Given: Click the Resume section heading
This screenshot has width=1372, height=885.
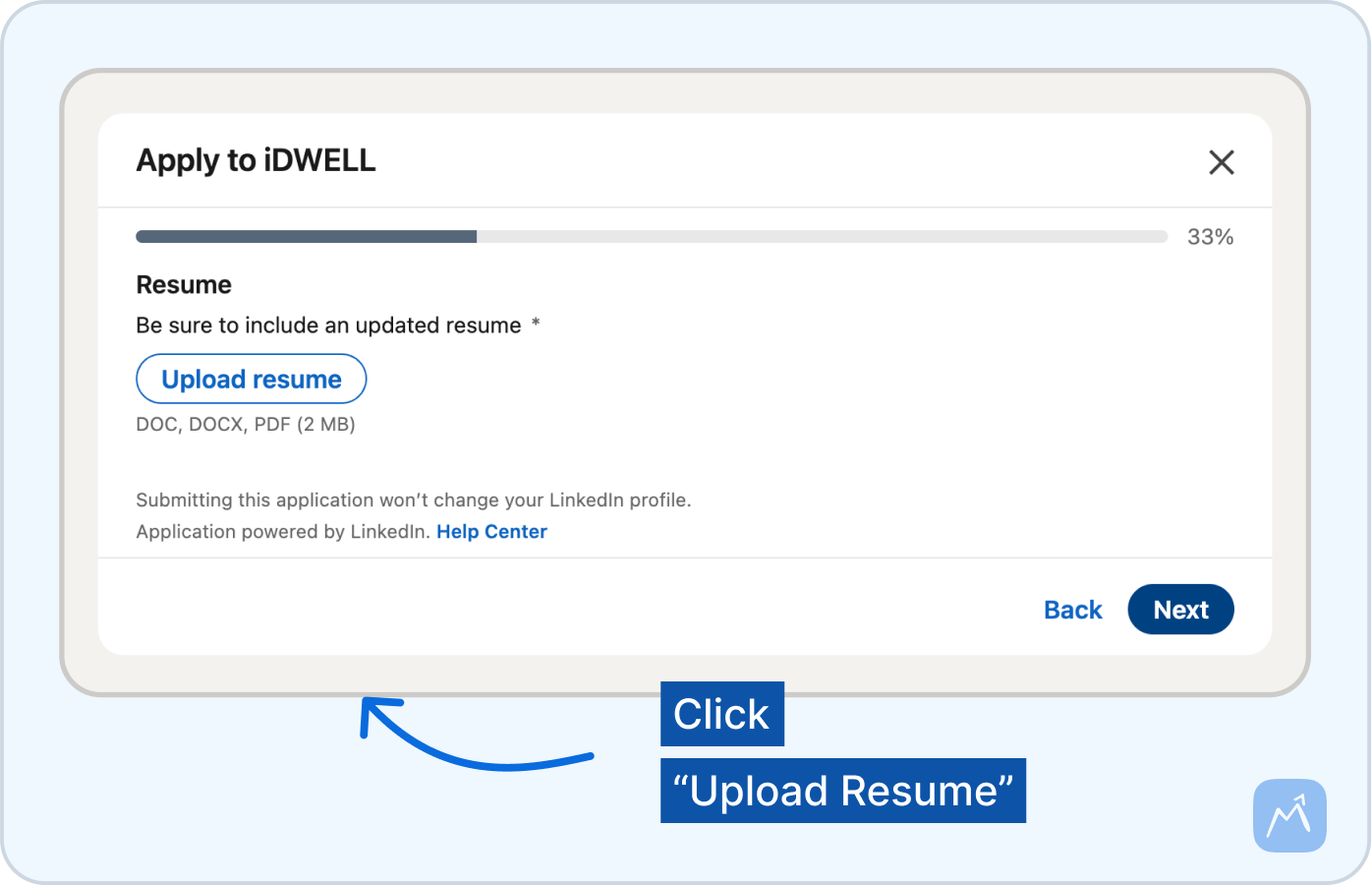Looking at the screenshot, I should coord(184,285).
